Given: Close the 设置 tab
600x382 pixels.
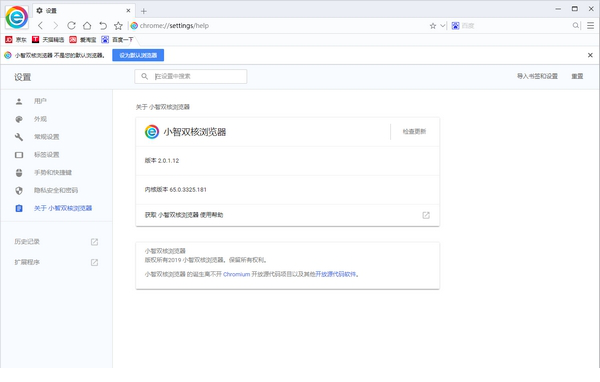Looking at the screenshot, I should (128, 11).
